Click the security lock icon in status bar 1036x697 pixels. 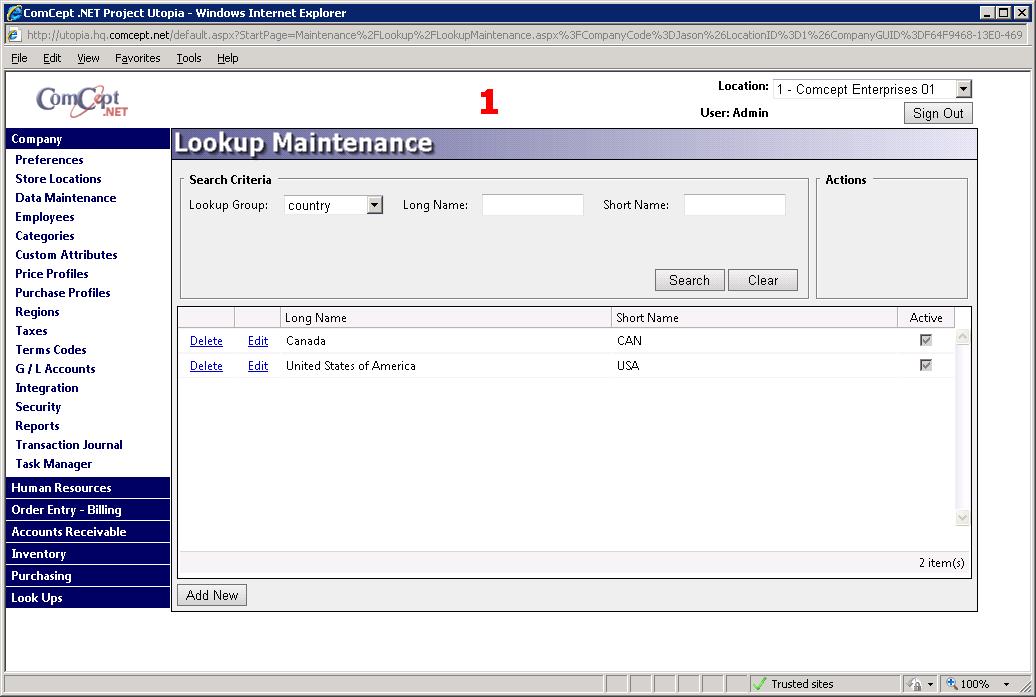(x=915, y=684)
